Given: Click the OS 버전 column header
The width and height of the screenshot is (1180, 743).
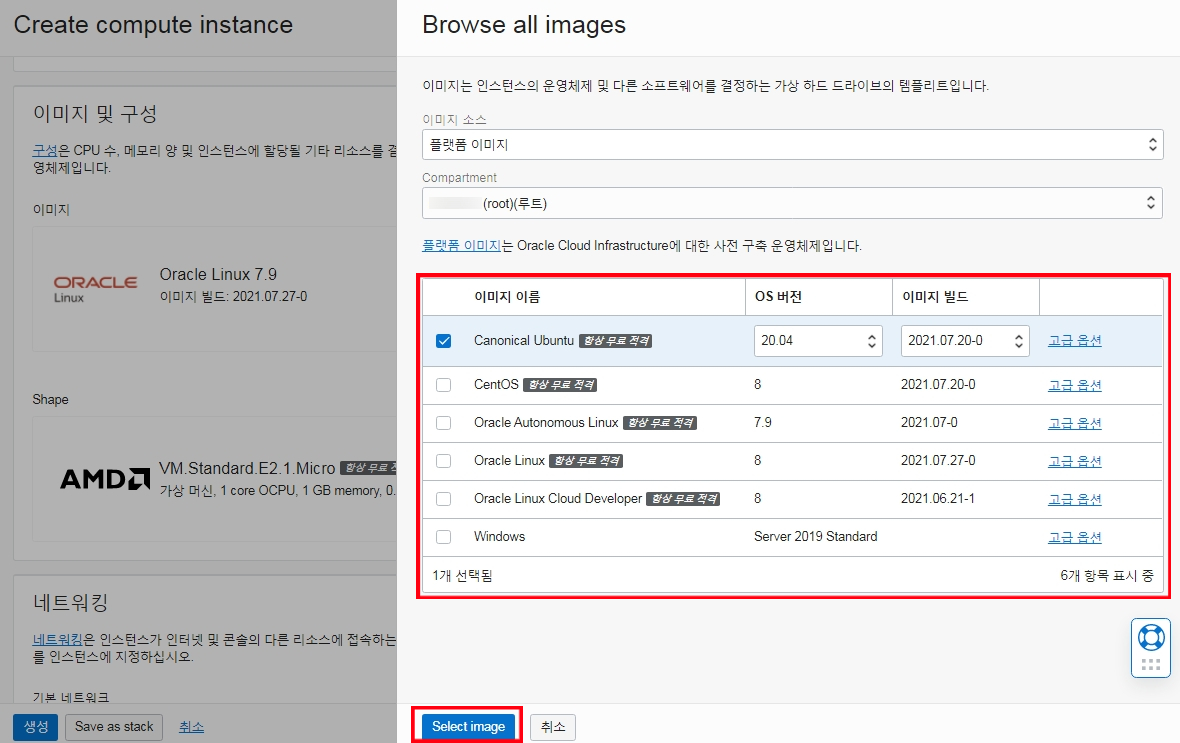Looking at the screenshot, I should pos(778,297).
